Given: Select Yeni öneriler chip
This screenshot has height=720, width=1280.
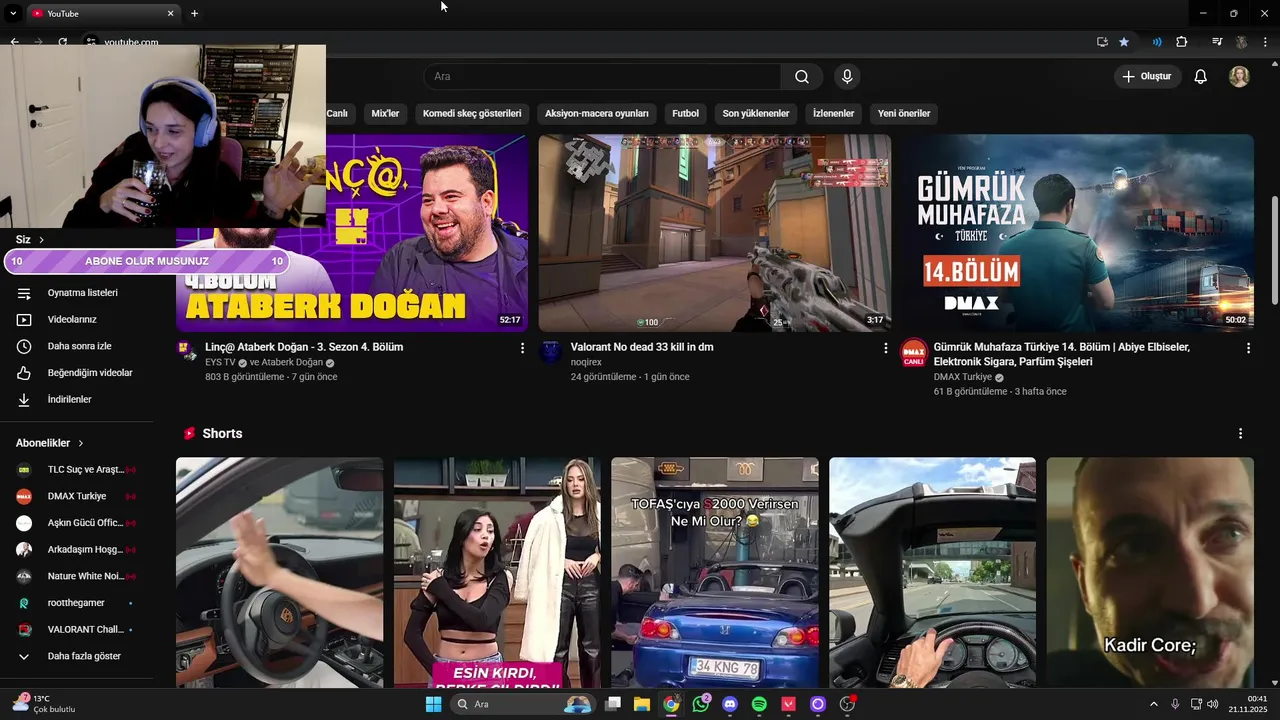Looking at the screenshot, I should click(904, 113).
